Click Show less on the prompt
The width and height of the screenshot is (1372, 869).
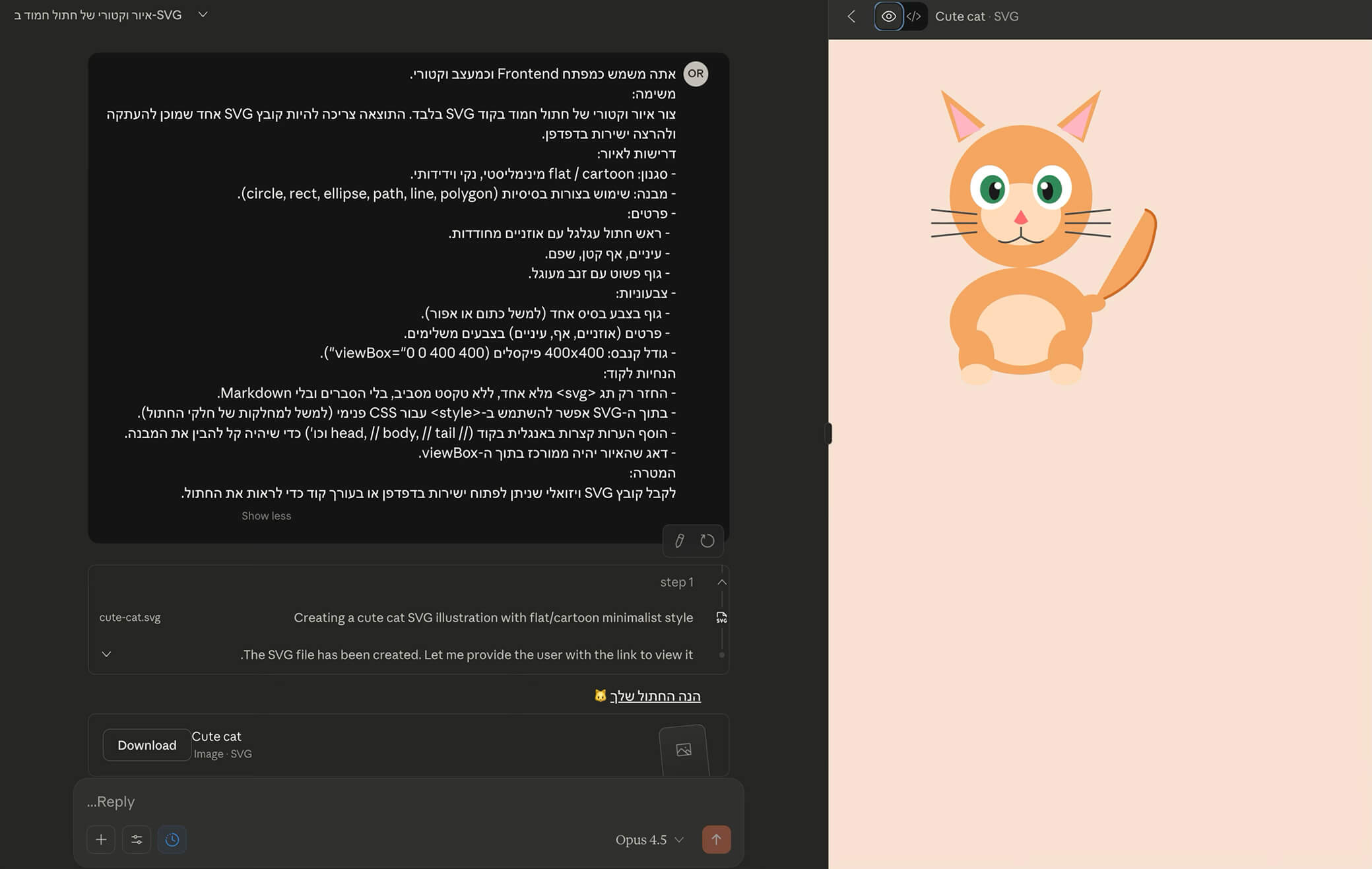(x=266, y=516)
